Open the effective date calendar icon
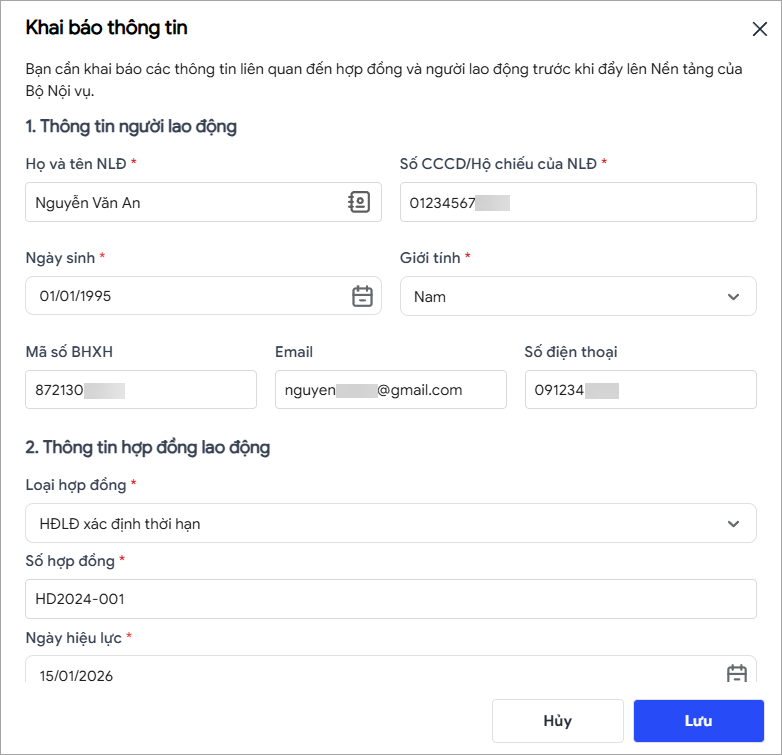Image resolution: width=782 pixels, height=755 pixels. [736, 674]
